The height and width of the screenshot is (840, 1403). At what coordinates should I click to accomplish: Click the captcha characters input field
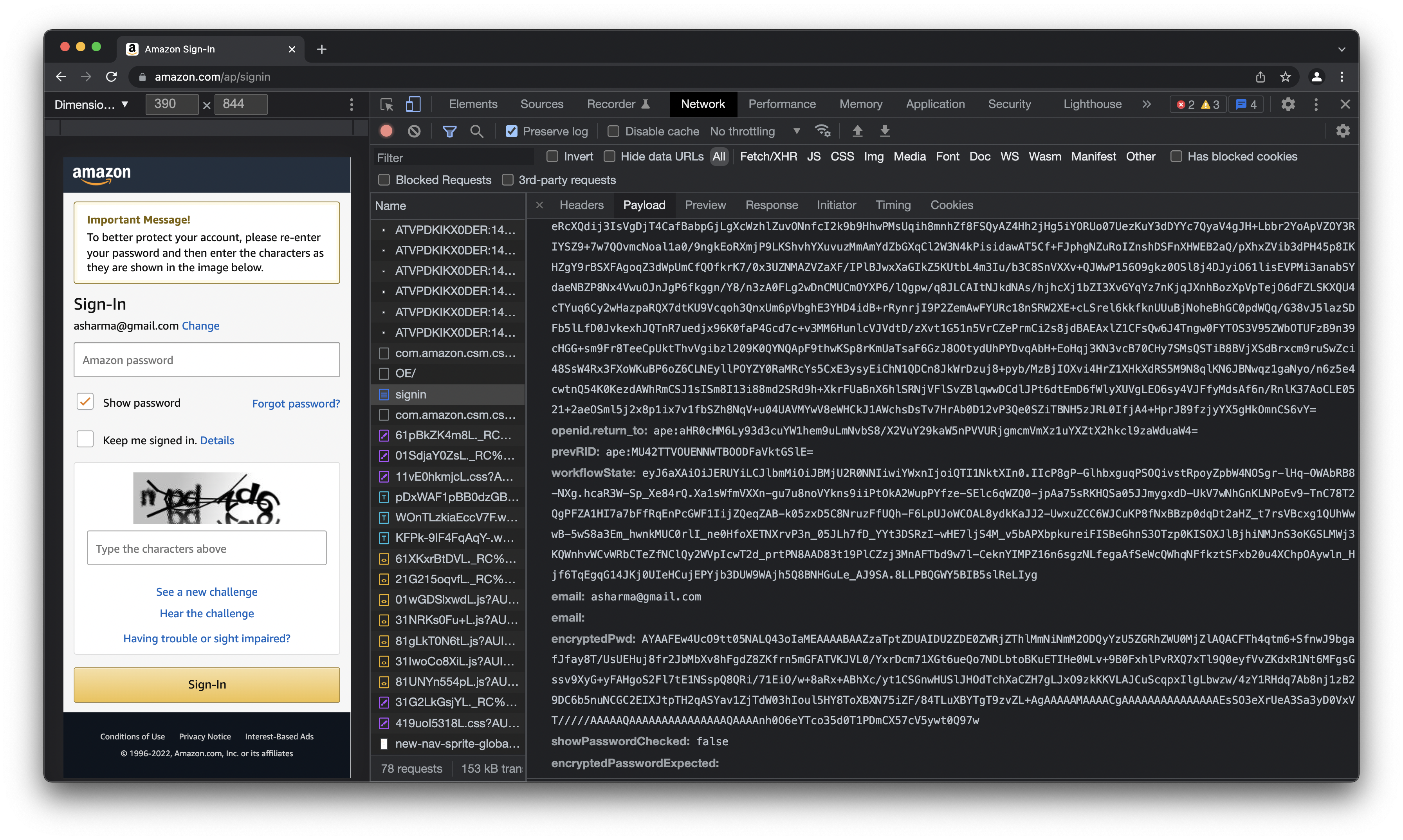[x=207, y=548]
